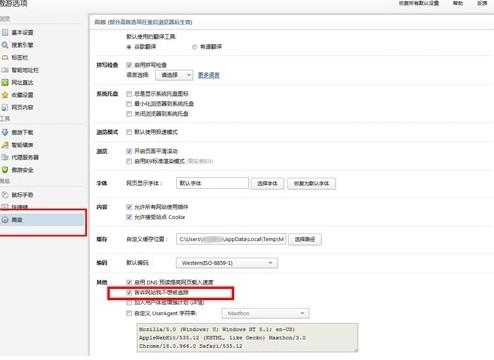The image size is (494, 360).
Task: Open the green URL Direct (网址直达) icon
Action: click(x=5, y=82)
